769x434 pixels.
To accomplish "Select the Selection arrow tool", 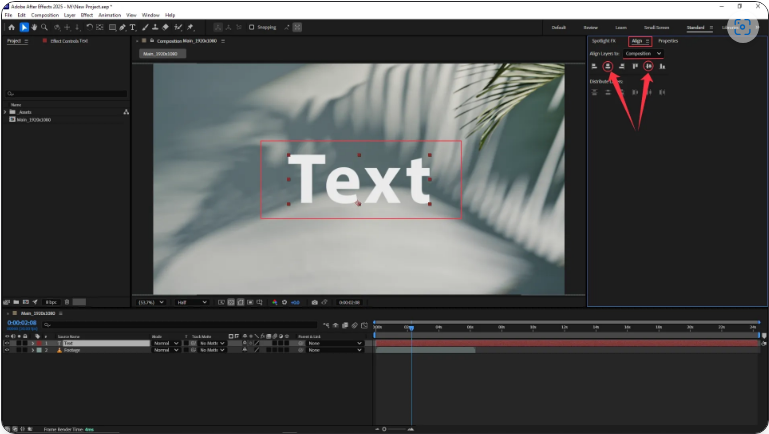I will (x=24, y=27).
